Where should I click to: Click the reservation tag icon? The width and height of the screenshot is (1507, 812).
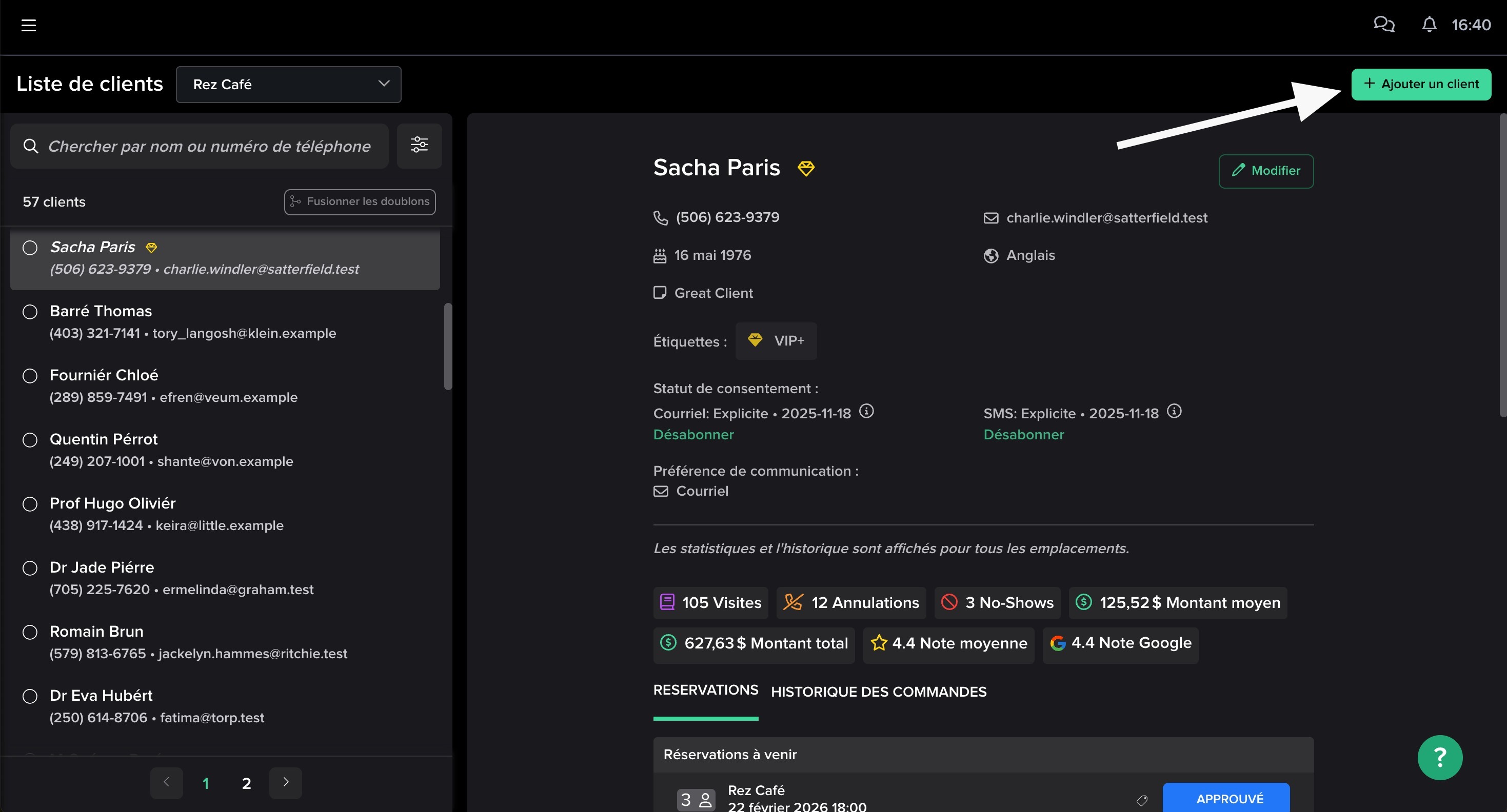click(1141, 800)
